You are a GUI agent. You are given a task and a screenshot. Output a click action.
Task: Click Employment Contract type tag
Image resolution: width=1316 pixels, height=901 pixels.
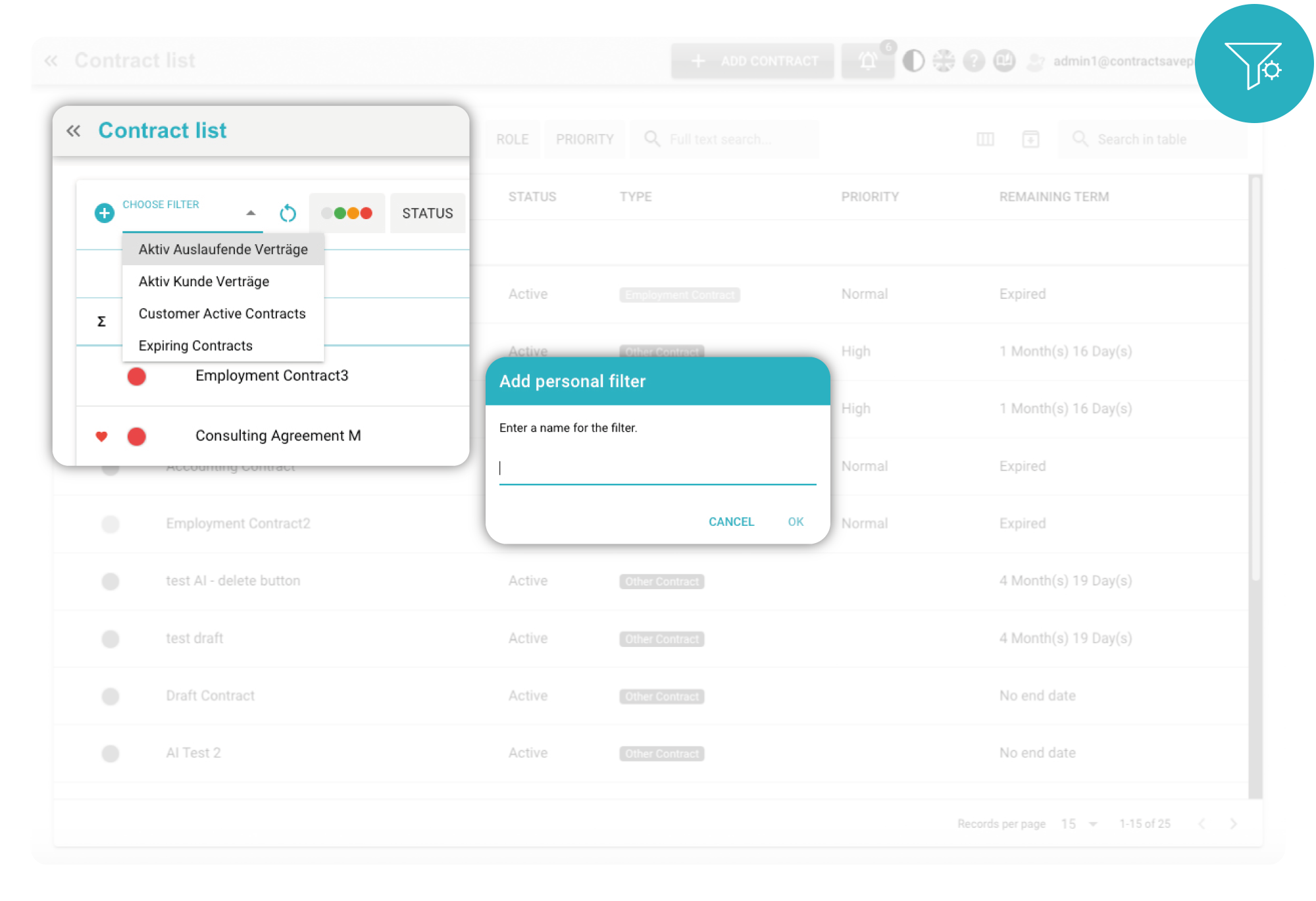(680, 295)
